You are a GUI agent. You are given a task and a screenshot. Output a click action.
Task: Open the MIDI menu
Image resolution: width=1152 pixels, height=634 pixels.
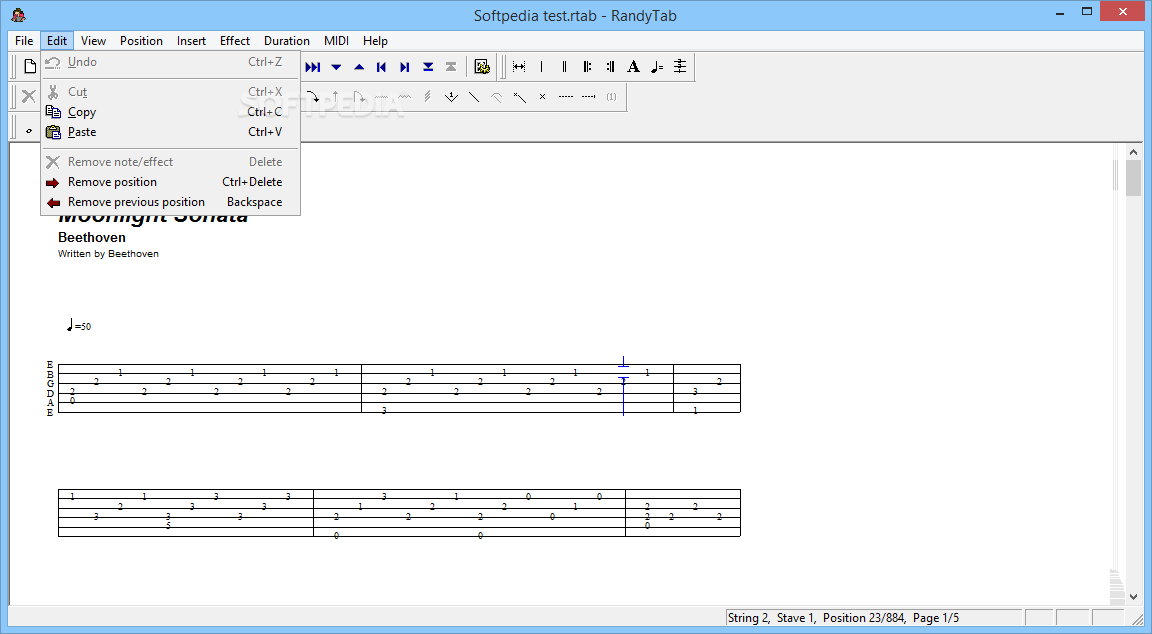(x=336, y=40)
